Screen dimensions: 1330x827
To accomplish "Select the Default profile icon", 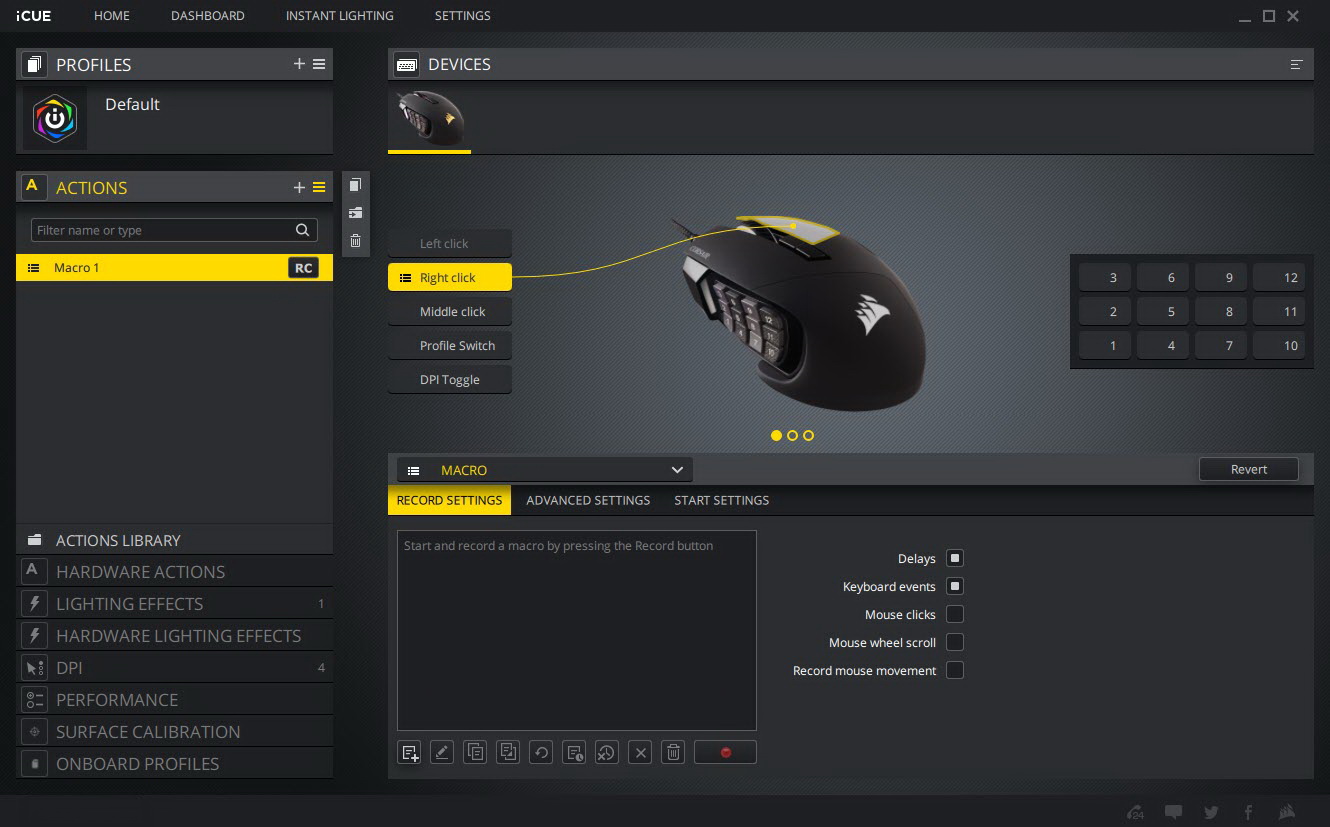I will pos(55,119).
